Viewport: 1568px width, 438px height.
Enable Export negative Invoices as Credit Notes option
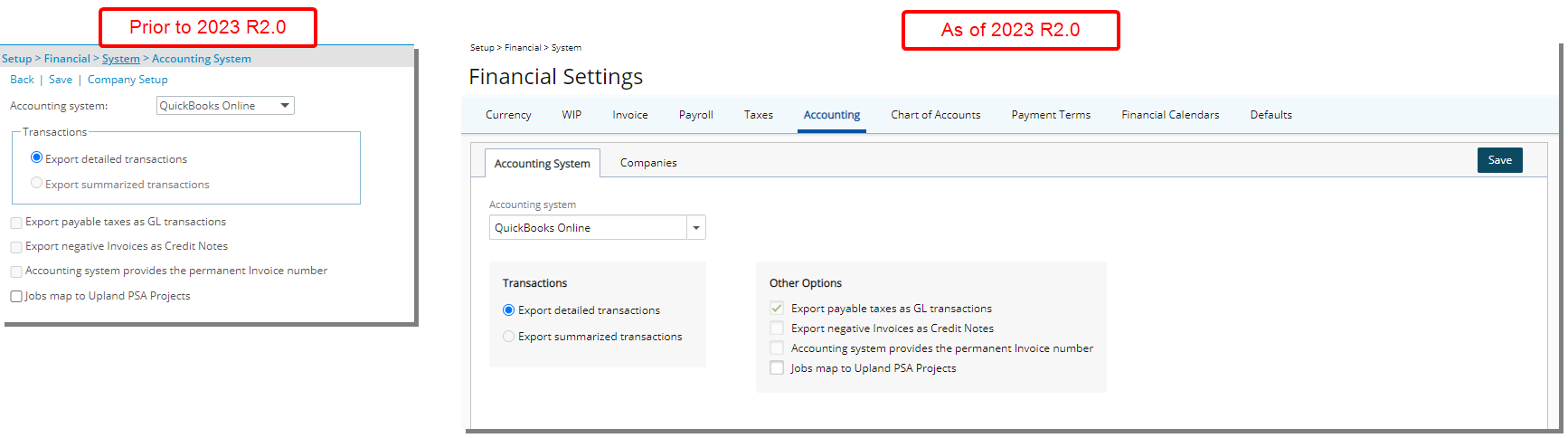click(x=777, y=328)
